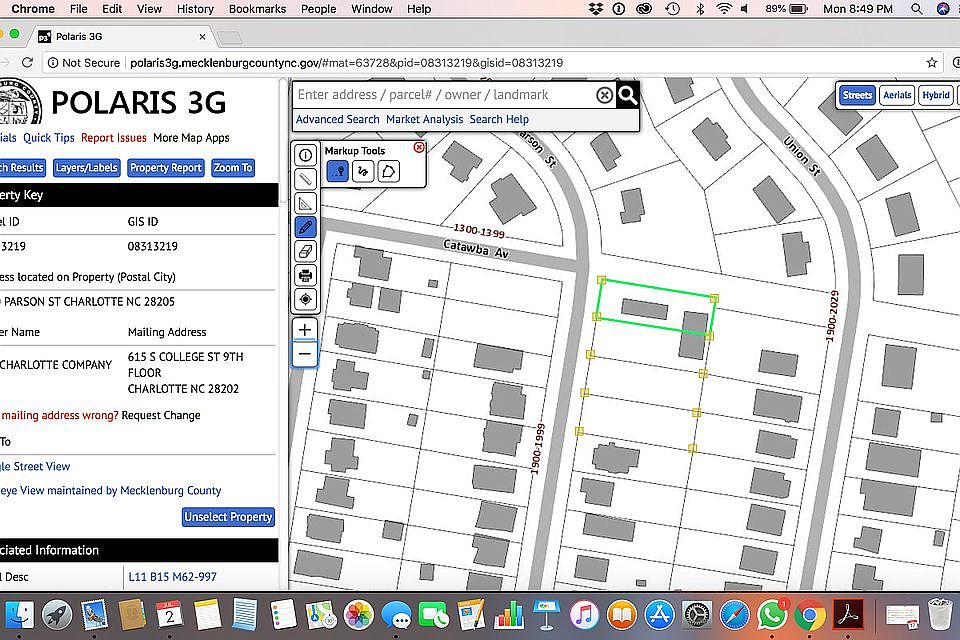The height and width of the screenshot is (640, 960).
Task: Open Safari from the Dock
Action: coord(734,614)
